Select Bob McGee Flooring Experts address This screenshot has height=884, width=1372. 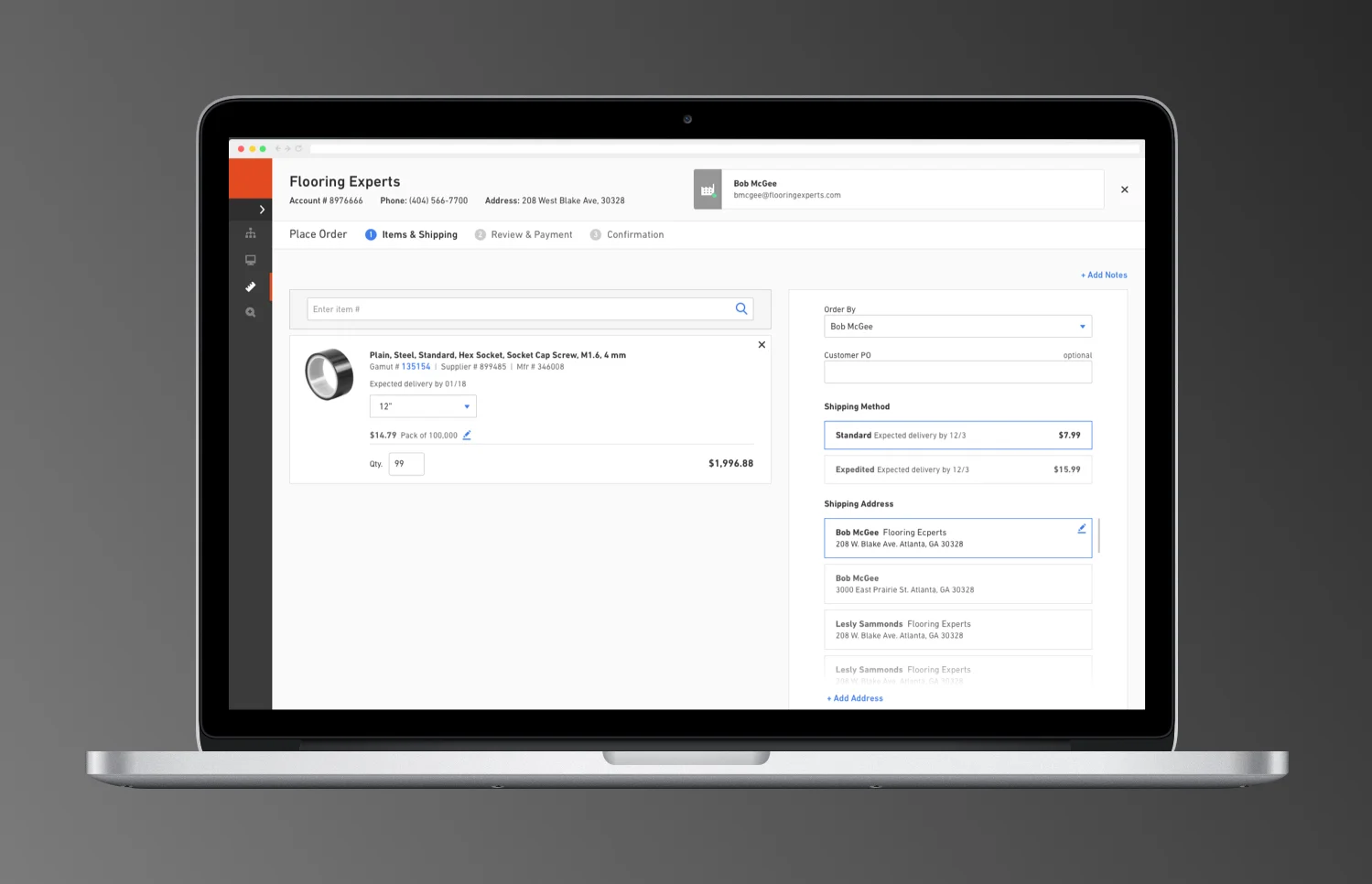click(x=957, y=538)
